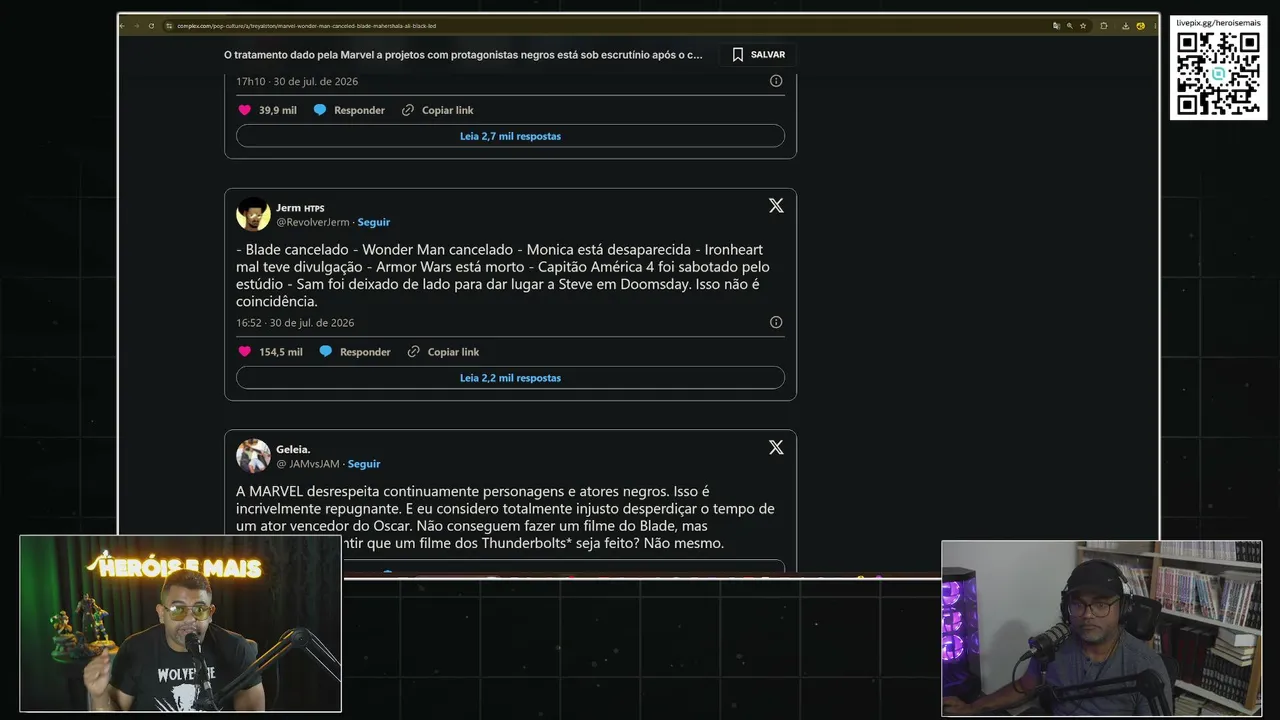The width and height of the screenshot is (1280, 720).
Task: Click the 154,5 mil like count
Action: tap(281, 352)
